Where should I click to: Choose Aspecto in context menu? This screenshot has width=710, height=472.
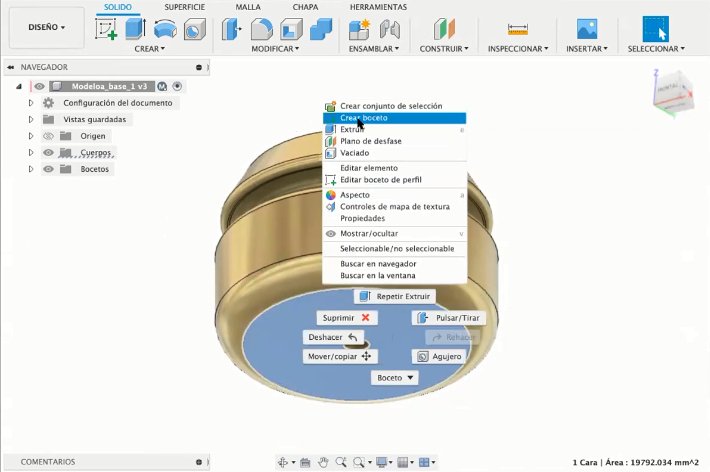click(394, 195)
